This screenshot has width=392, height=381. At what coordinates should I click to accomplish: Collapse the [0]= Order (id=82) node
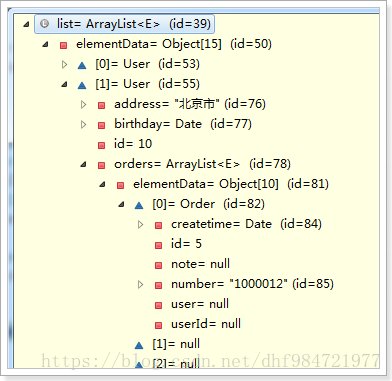(x=121, y=204)
